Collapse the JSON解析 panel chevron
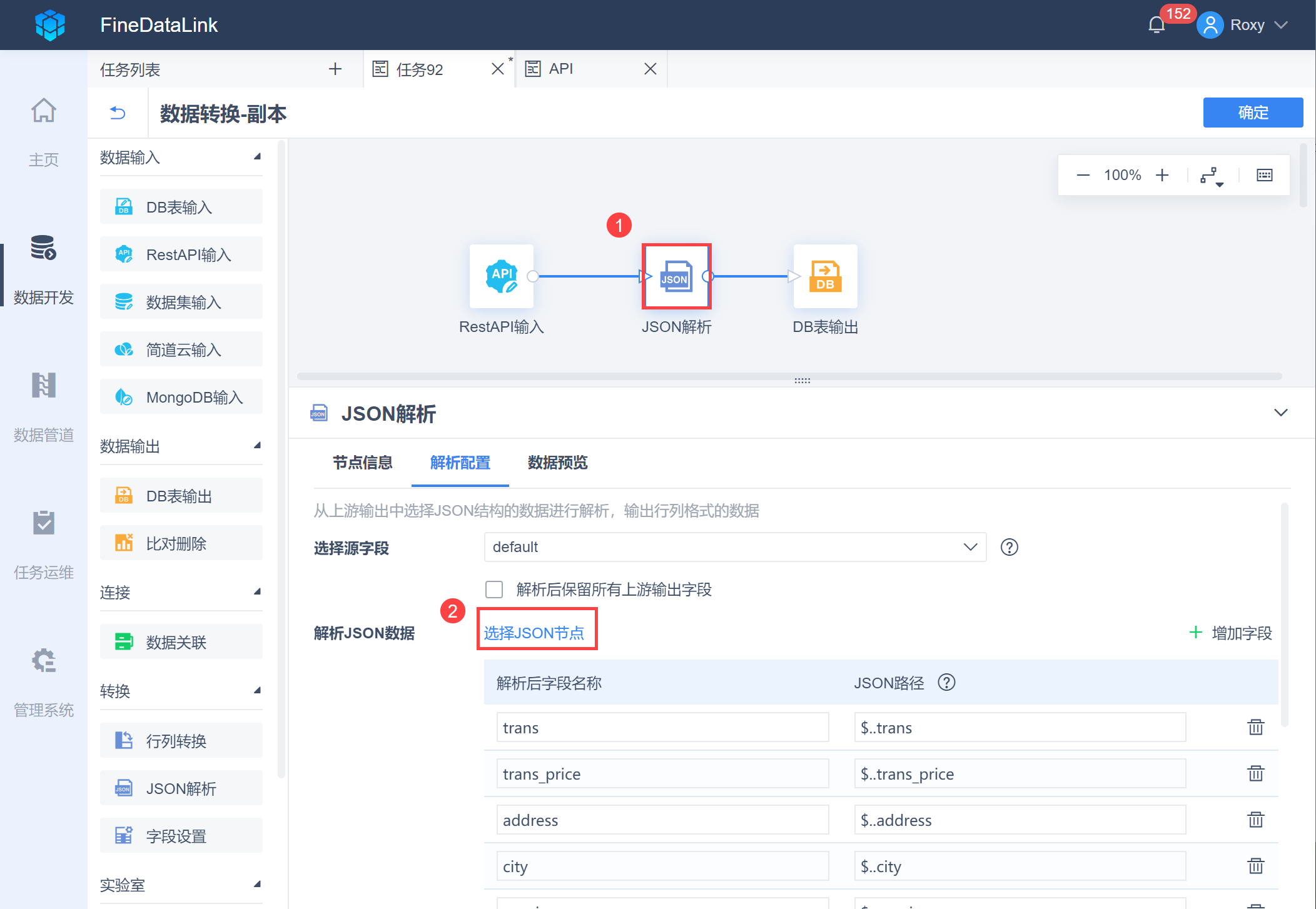This screenshot has height=909, width=1316. pos(1280,413)
